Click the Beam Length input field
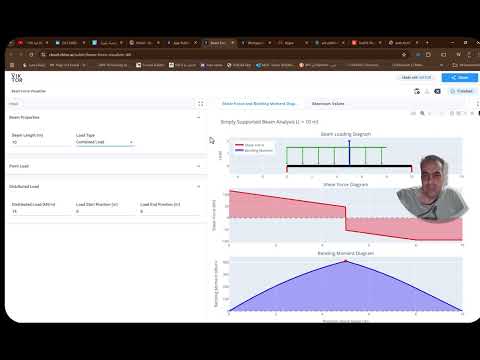Image resolution: width=480 pixels, height=360 pixels. tap(41, 142)
